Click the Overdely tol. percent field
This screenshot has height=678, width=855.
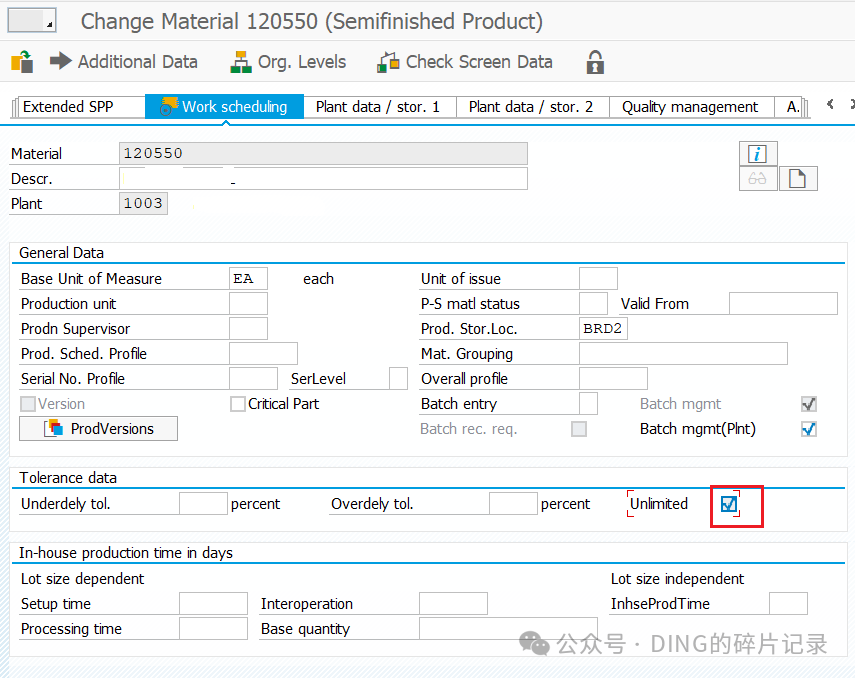point(514,503)
